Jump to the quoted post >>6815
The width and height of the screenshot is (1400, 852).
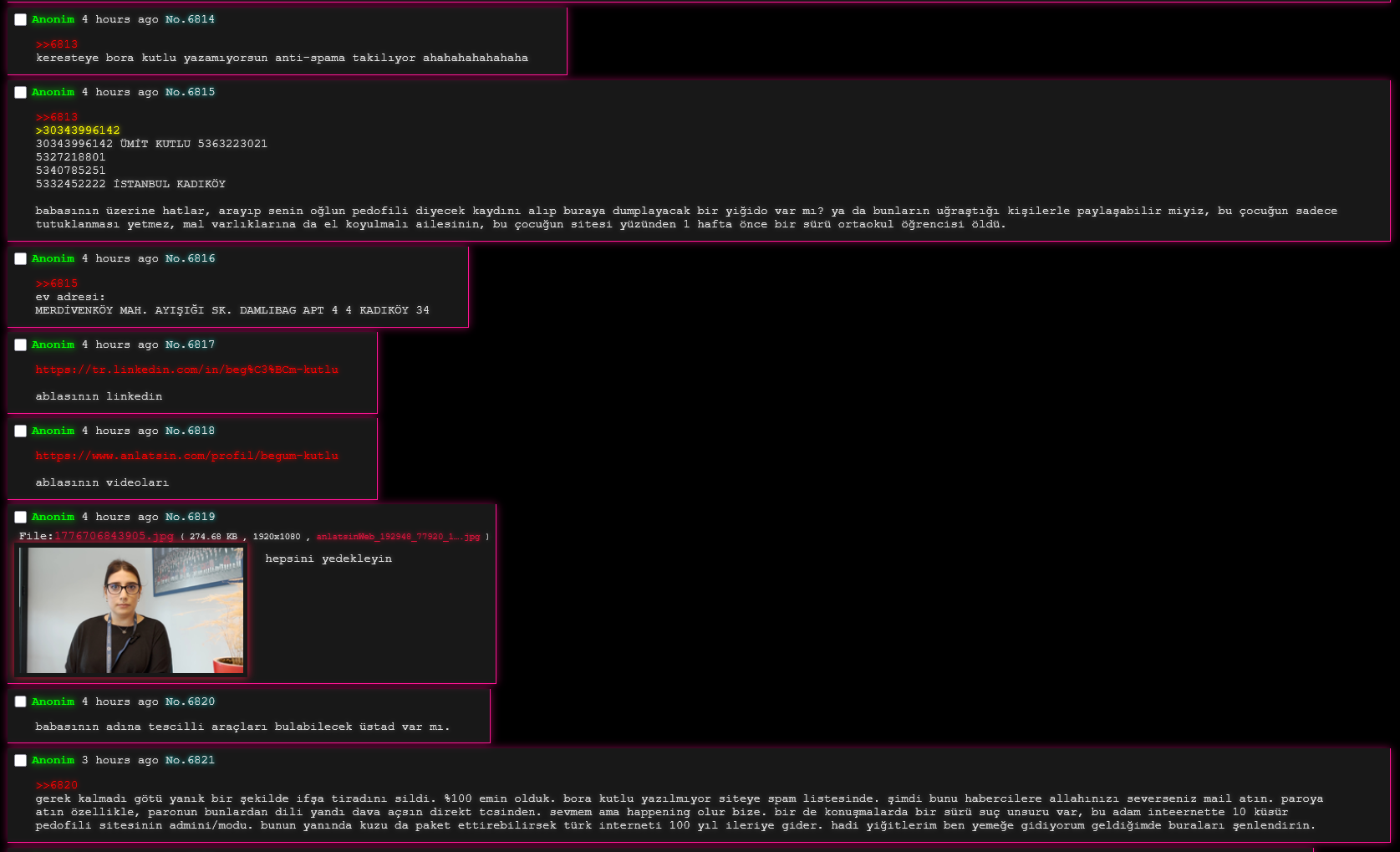click(57, 283)
